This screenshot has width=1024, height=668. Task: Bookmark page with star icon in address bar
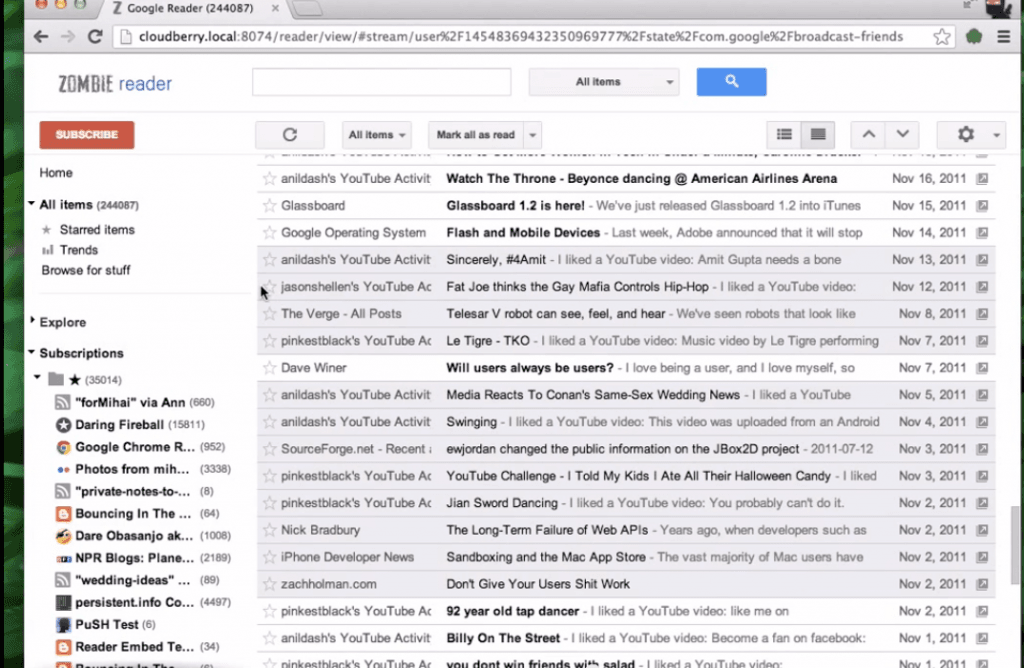coord(941,37)
